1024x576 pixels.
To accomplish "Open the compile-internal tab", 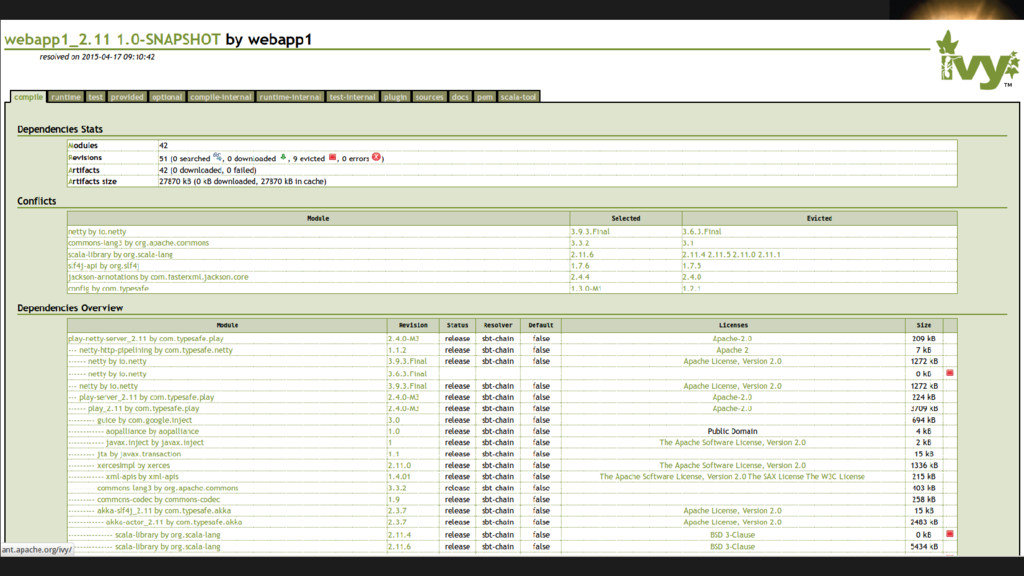I will pos(221,97).
